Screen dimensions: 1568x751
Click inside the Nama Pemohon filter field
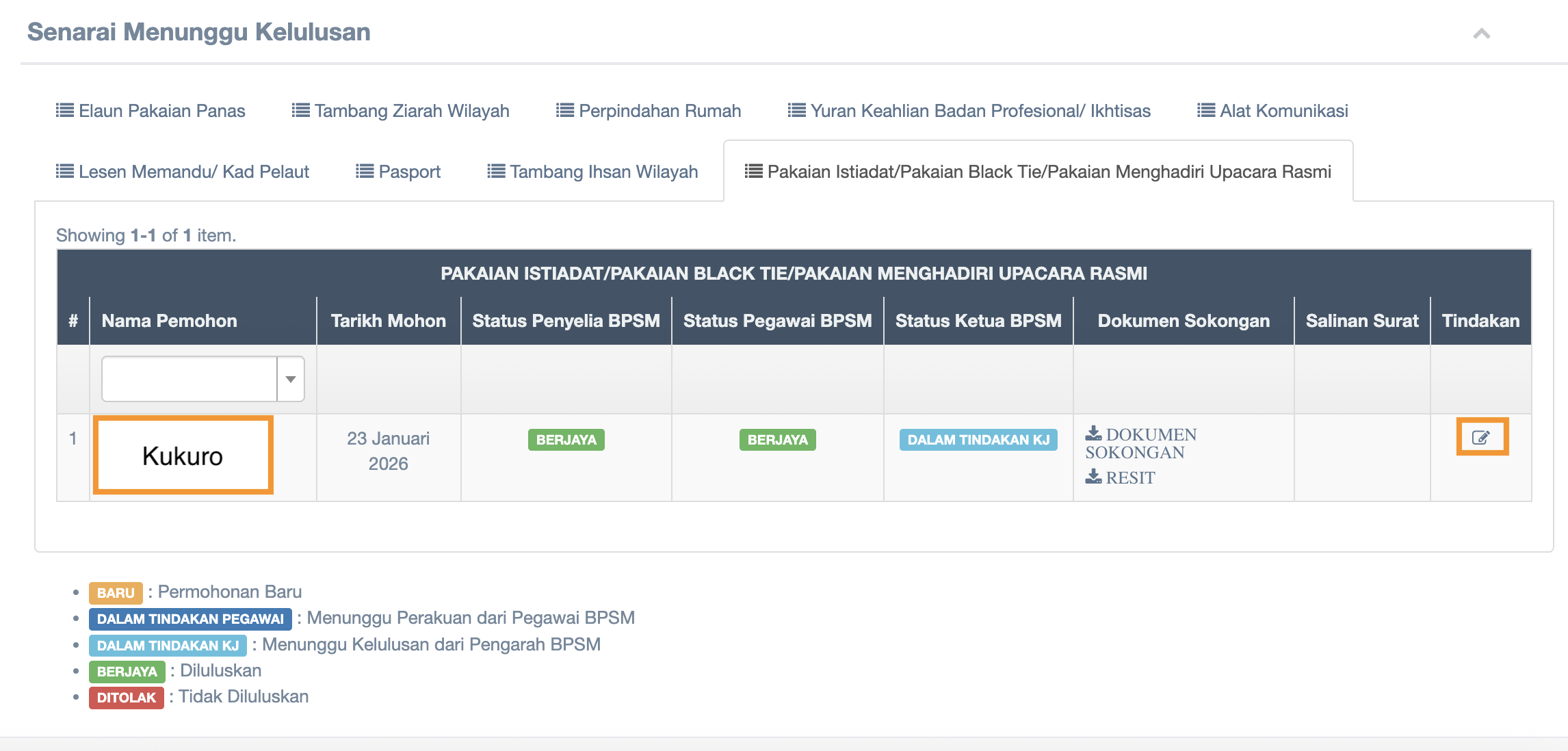190,379
